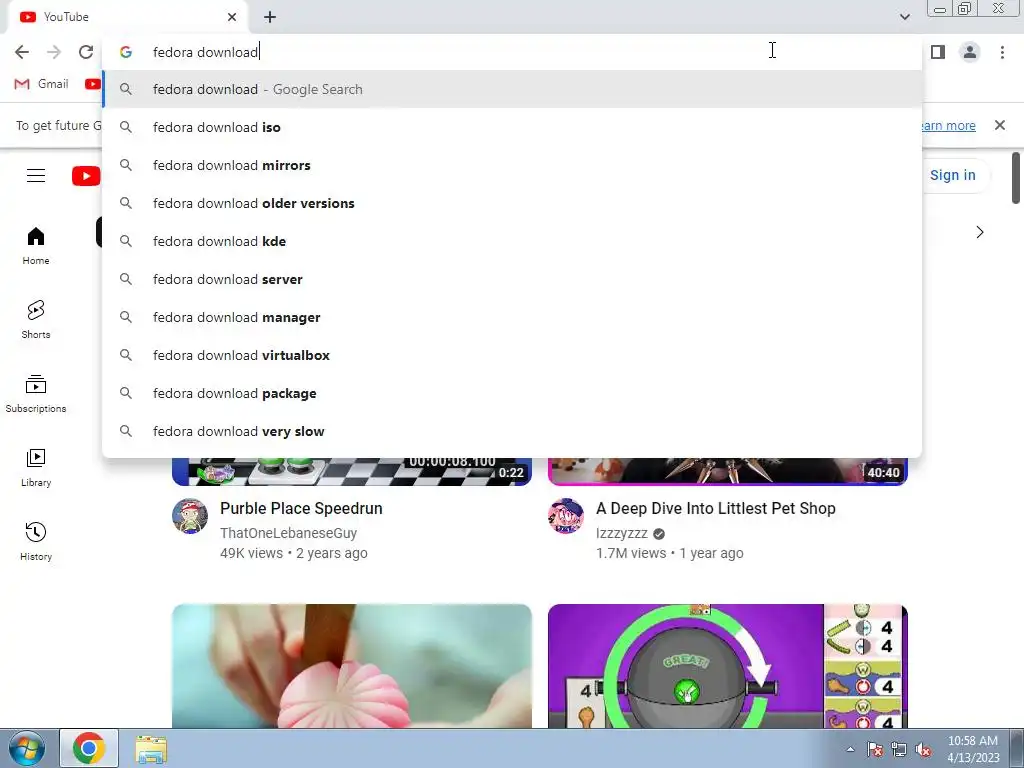1024x768 pixels.
Task: Open Gmail bookmark
Action: [41, 84]
